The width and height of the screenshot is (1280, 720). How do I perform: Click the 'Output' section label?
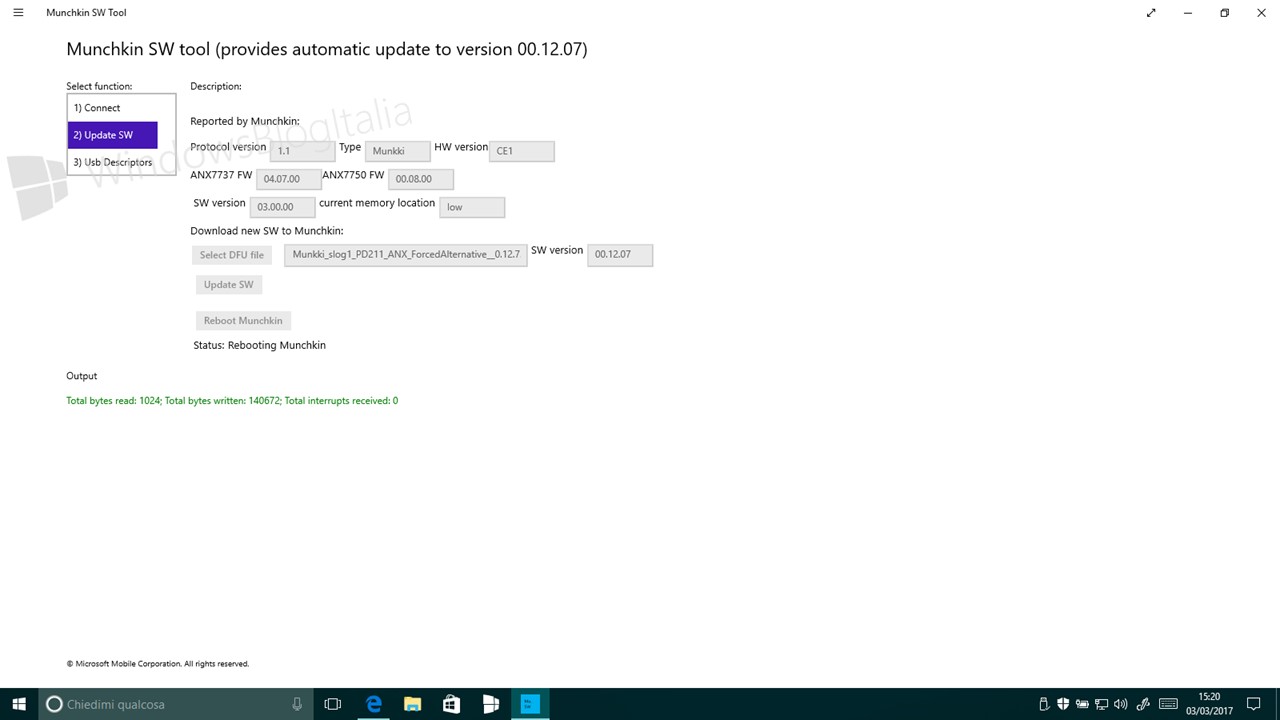(82, 376)
